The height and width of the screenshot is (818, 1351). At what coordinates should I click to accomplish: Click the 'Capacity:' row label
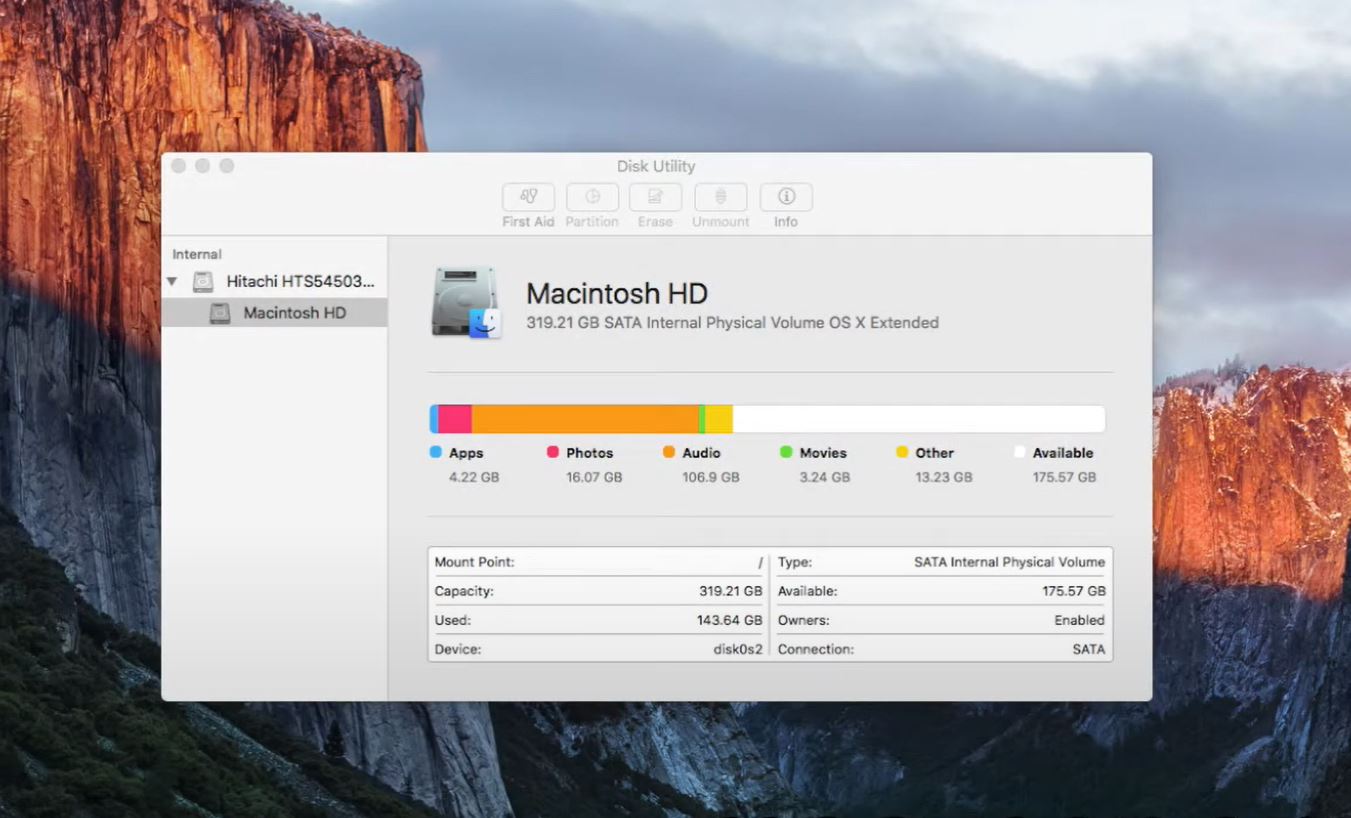click(464, 591)
